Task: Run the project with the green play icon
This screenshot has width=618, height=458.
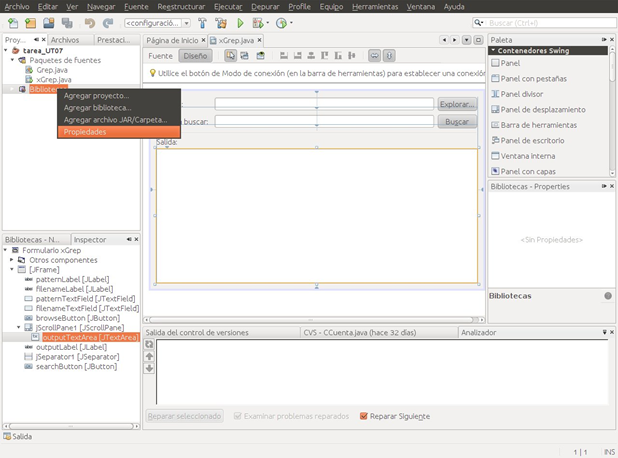Action: point(240,23)
